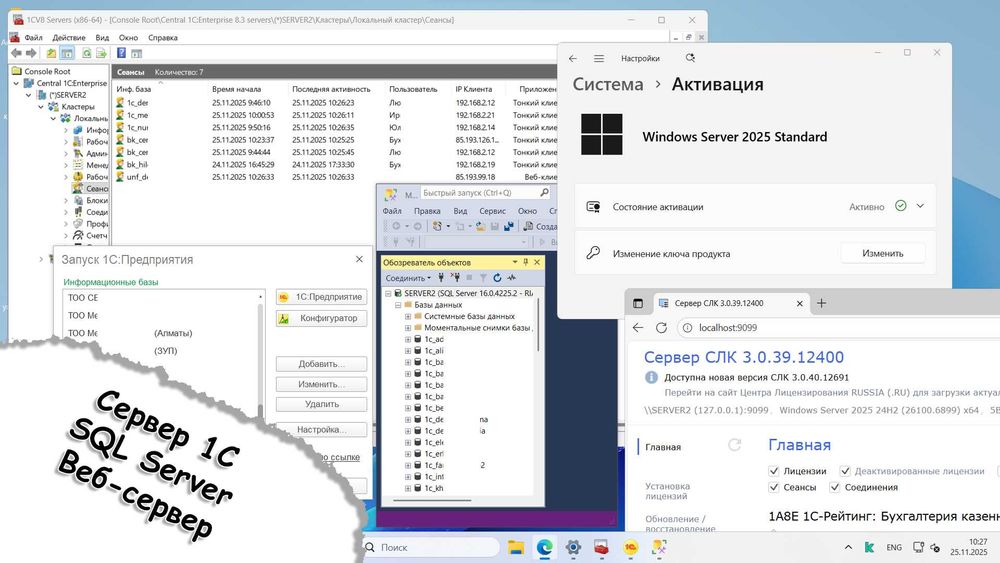Open Соединить dropdown in Object Explorer

408,278
